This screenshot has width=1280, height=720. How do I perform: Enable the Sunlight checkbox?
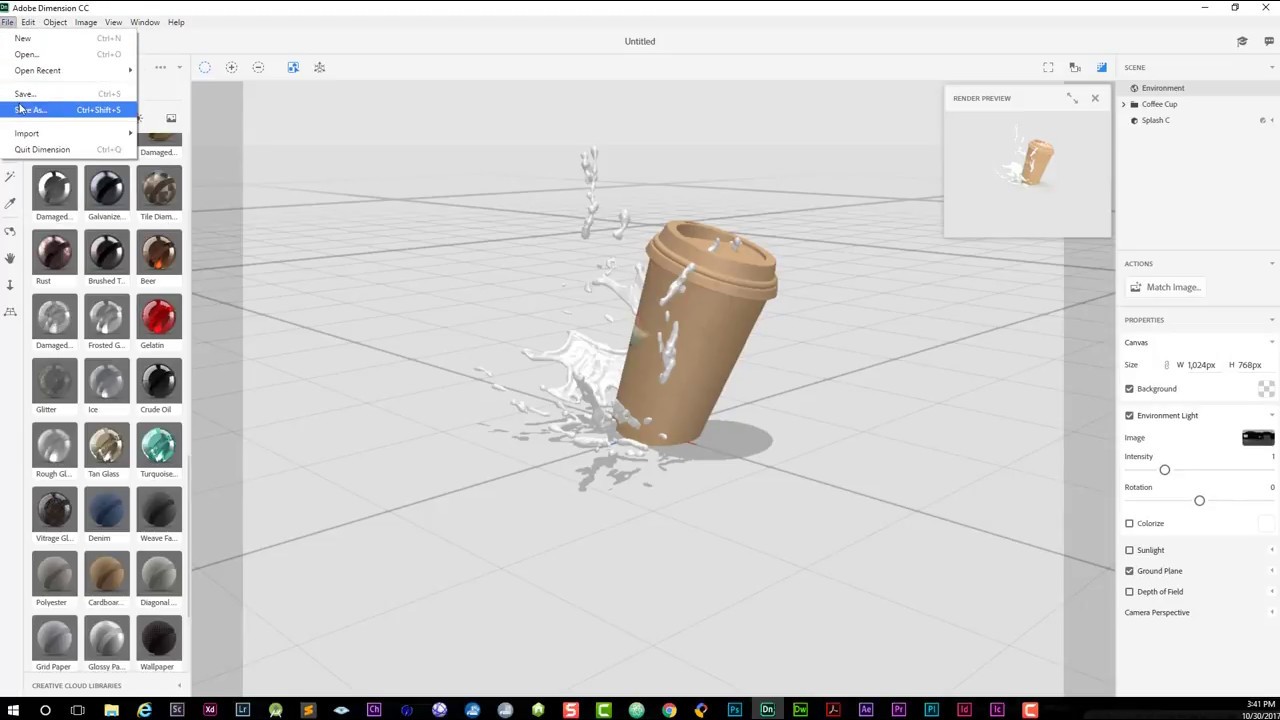click(1130, 550)
